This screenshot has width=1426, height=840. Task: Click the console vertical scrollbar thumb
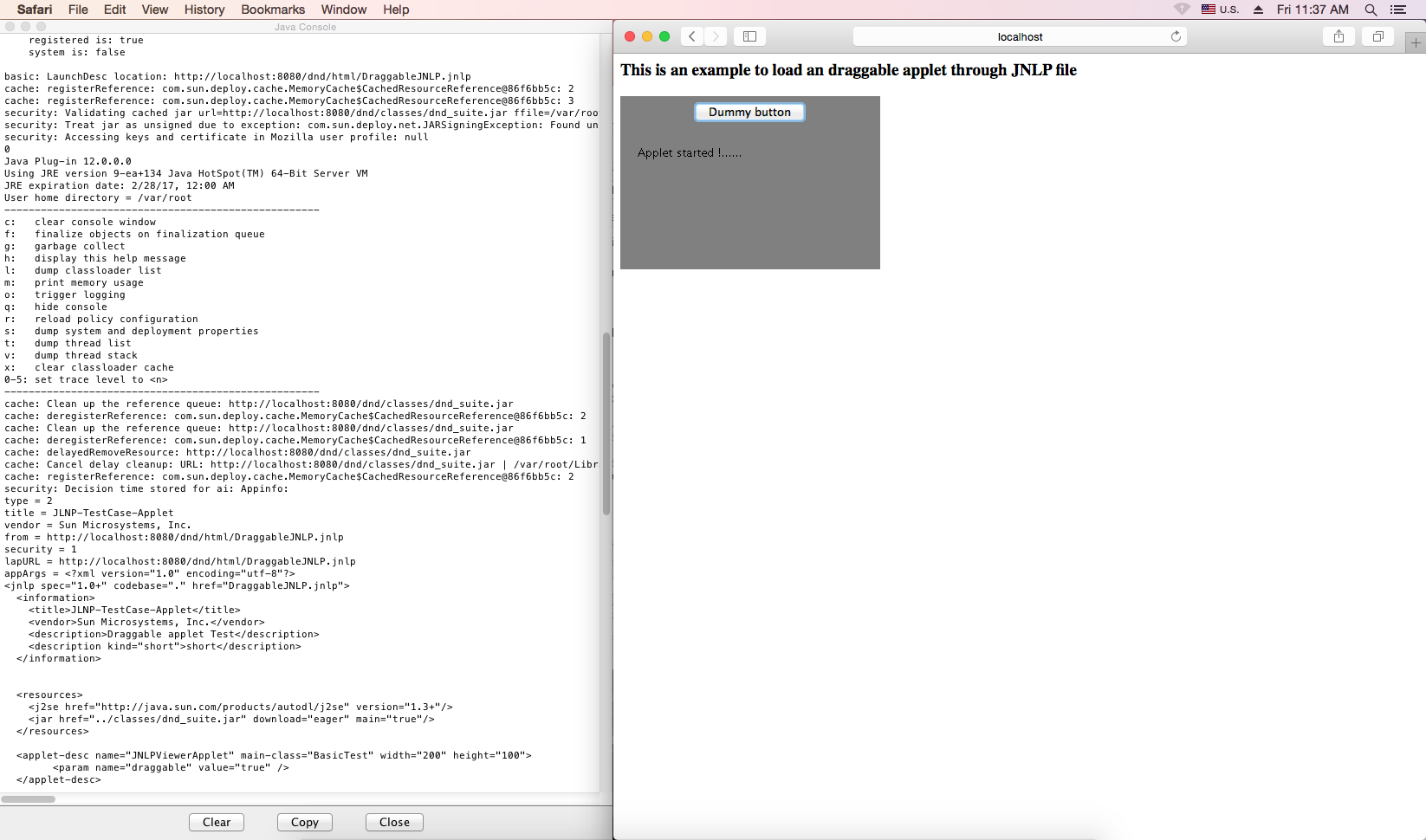tap(606, 424)
